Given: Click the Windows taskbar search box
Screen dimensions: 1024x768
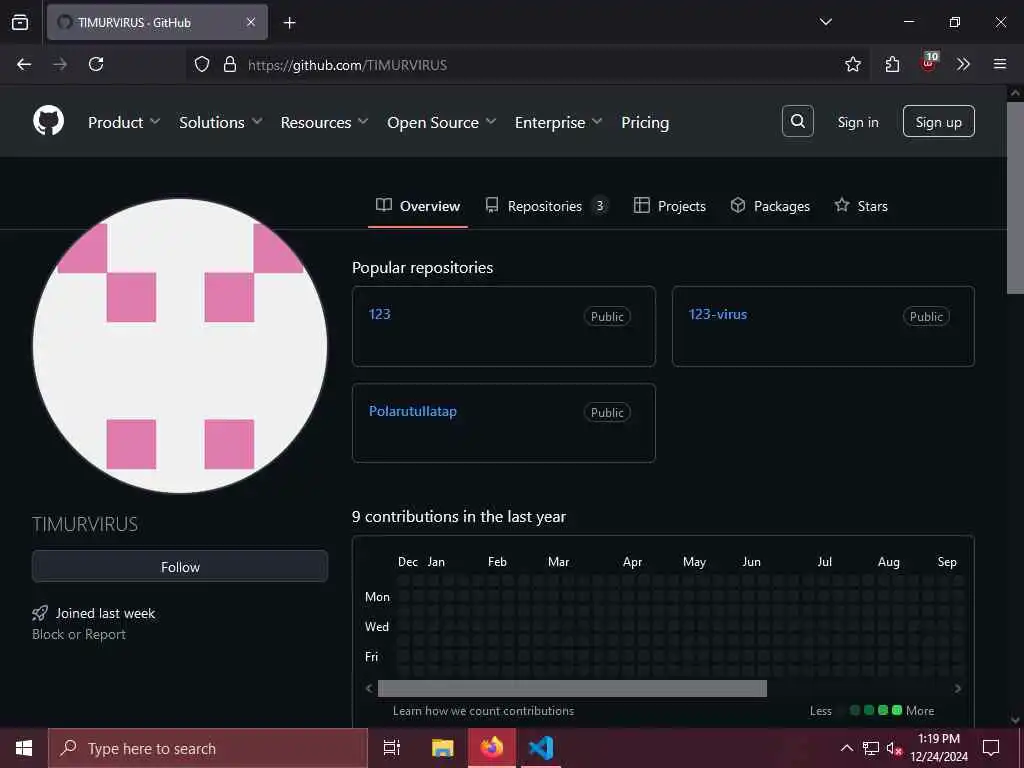Looking at the screenshot, I should [208, 748].
